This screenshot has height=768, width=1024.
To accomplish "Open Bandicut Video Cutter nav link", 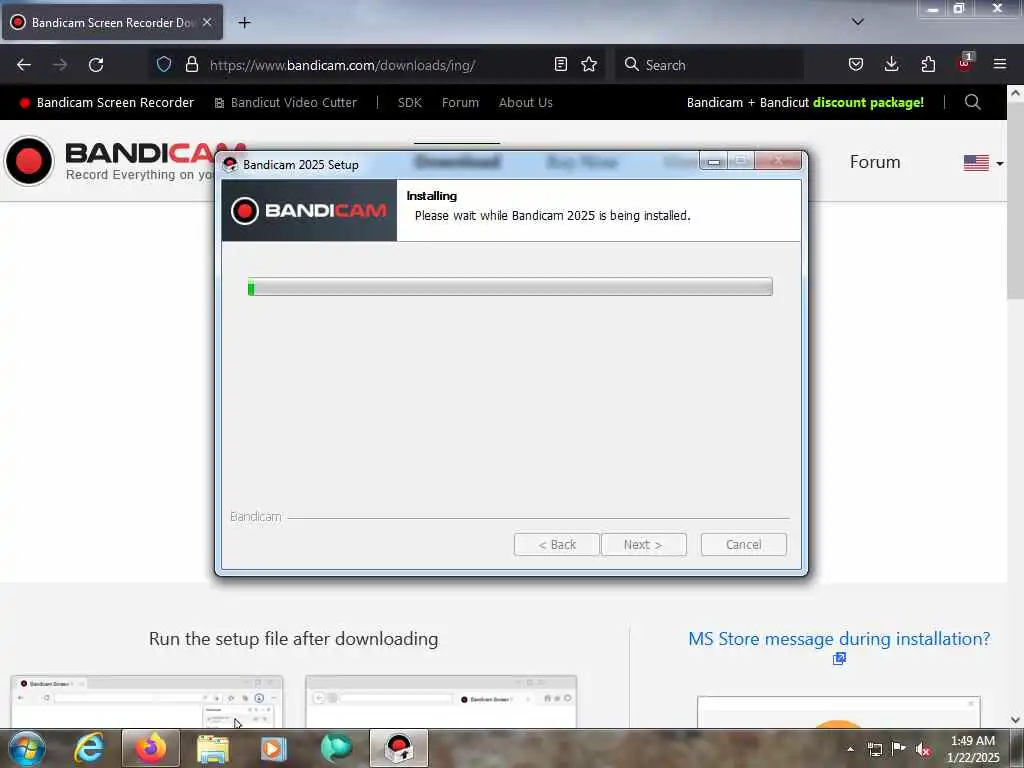I will 286,103.
